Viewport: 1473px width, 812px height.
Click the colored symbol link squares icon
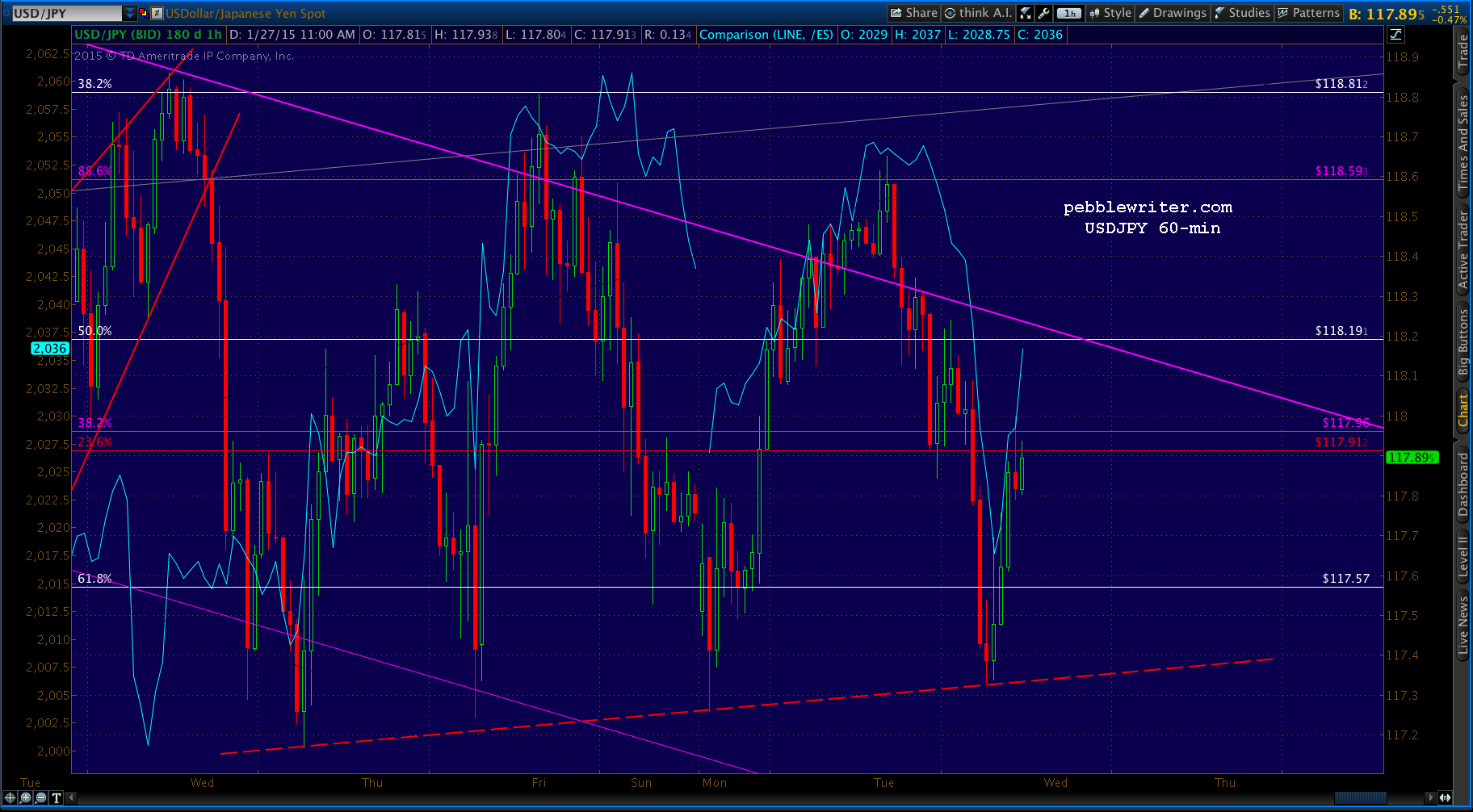pyautogui.click(x=144, y=13)
